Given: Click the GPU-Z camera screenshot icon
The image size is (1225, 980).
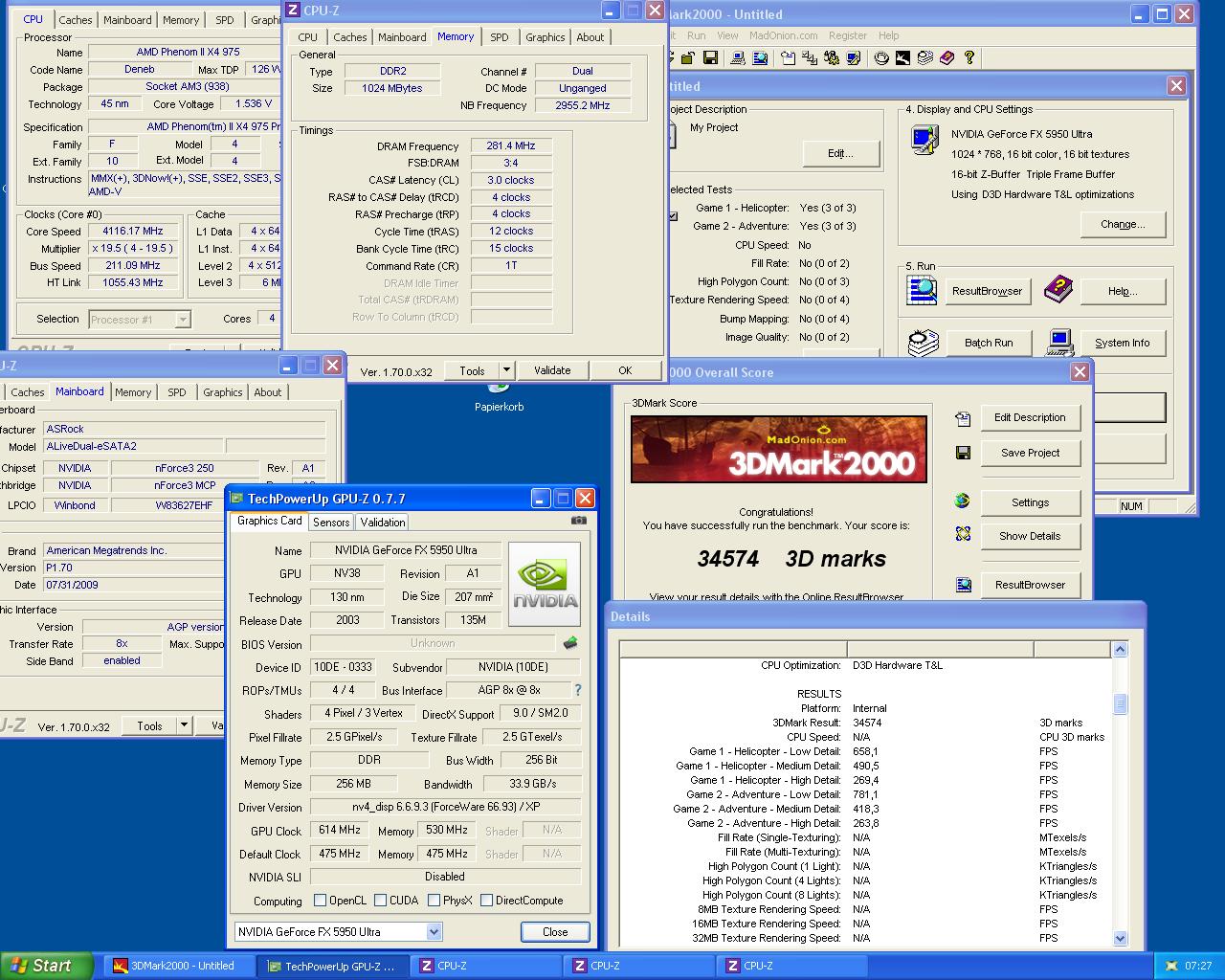Looking at the screenshot, I should pyautogui.click(x=578, y=521).
